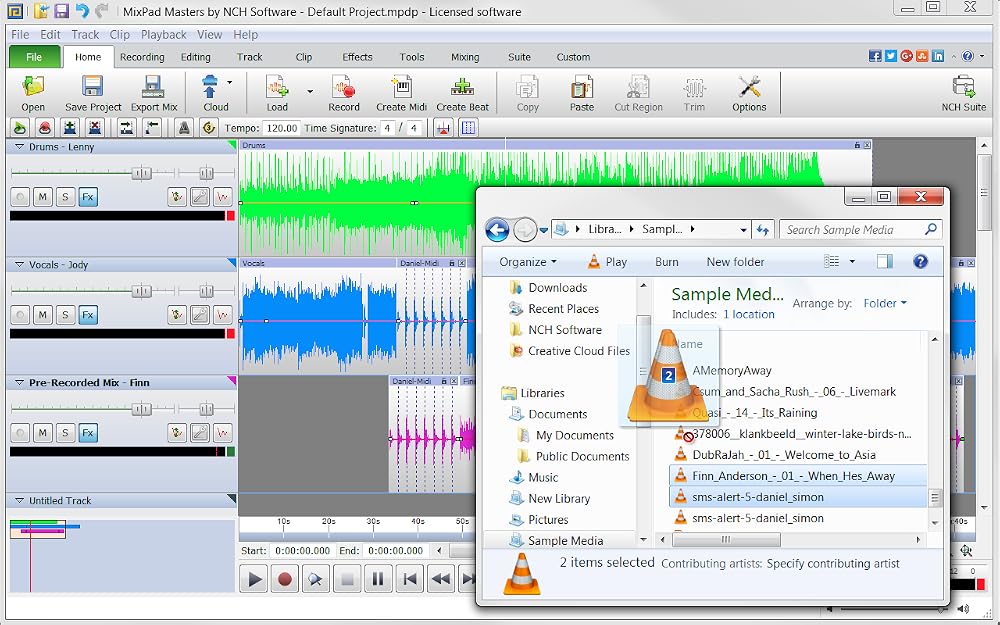Viewport: 1000px width, 625px height.
Task: Click the metronome icon near Tempo
Action: coord(184,128)
